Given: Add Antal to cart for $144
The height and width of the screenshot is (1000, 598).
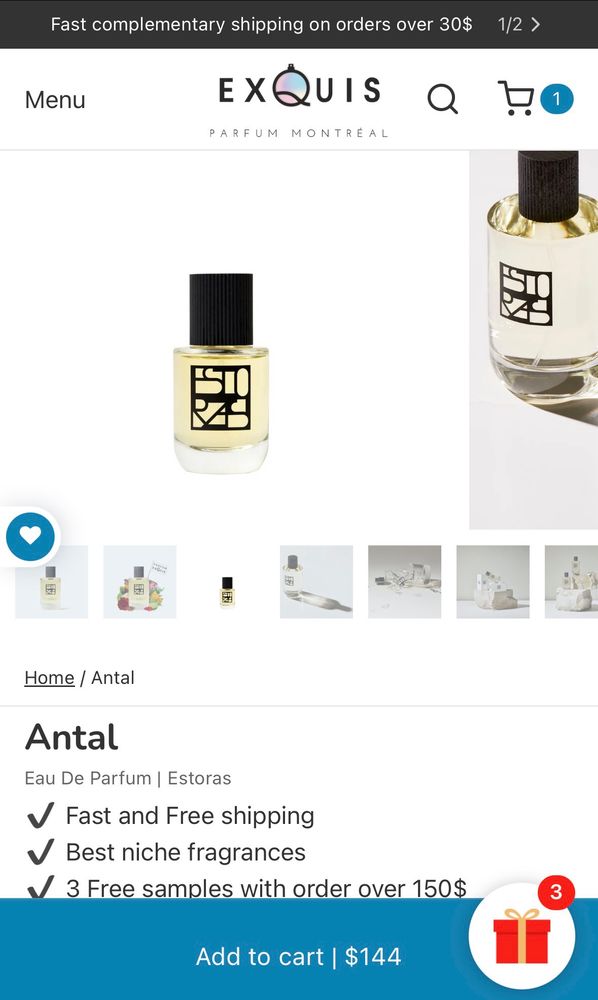Looking at the screenshot, I should tap(298, 956).
